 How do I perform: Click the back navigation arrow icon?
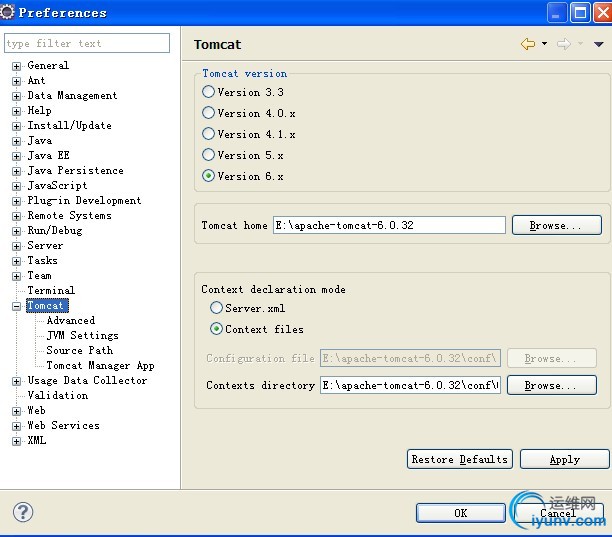pyautogui.click(x=528, y=44)
